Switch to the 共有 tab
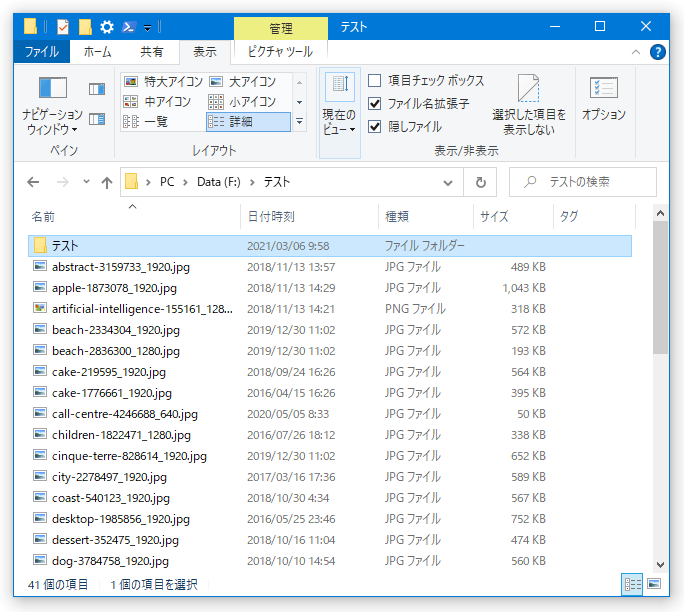This screenshot has width=684, height=612. (151, 52)
